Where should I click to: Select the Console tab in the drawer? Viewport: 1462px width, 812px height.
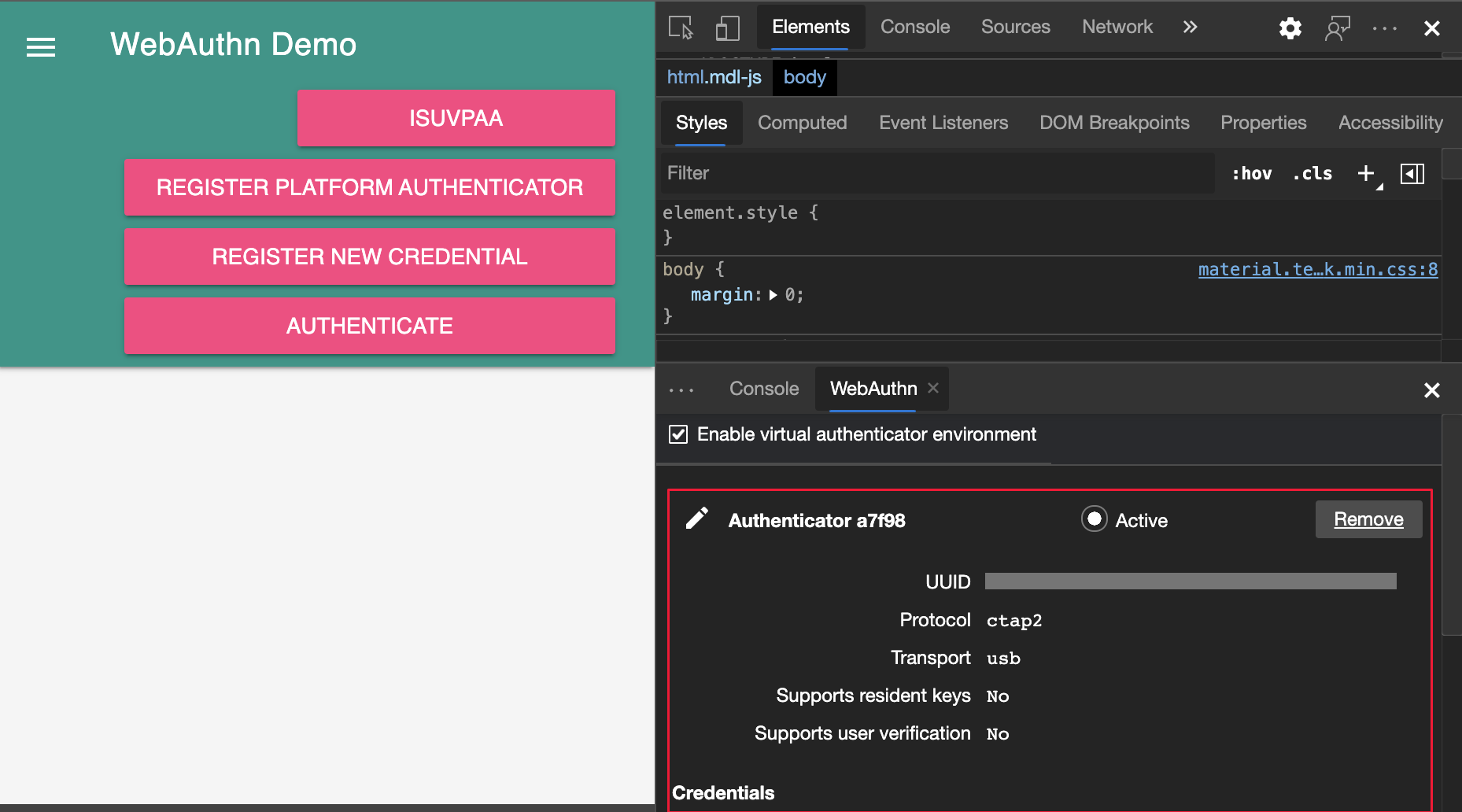tap(763, 388)
